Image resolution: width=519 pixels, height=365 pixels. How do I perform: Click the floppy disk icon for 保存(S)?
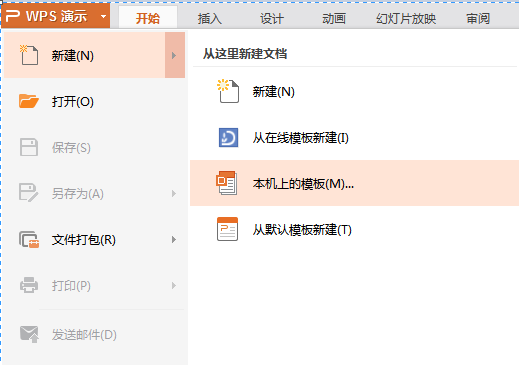tap(29, 147)
